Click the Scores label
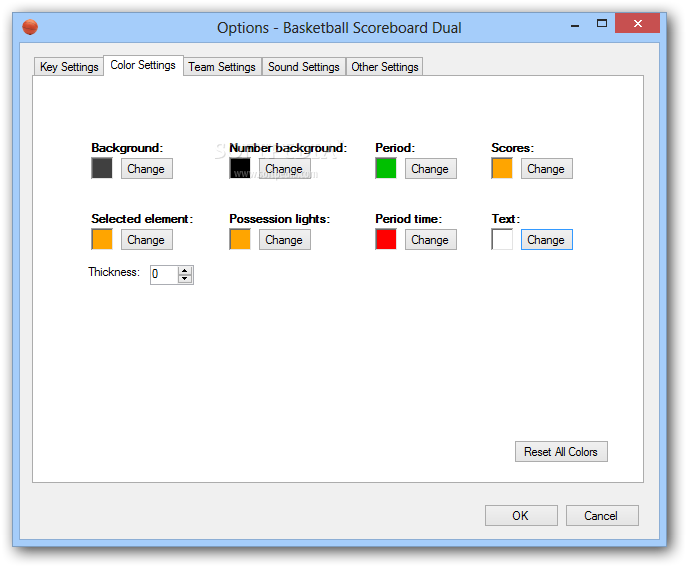687x567 pixels. click(x=513, y=148)
